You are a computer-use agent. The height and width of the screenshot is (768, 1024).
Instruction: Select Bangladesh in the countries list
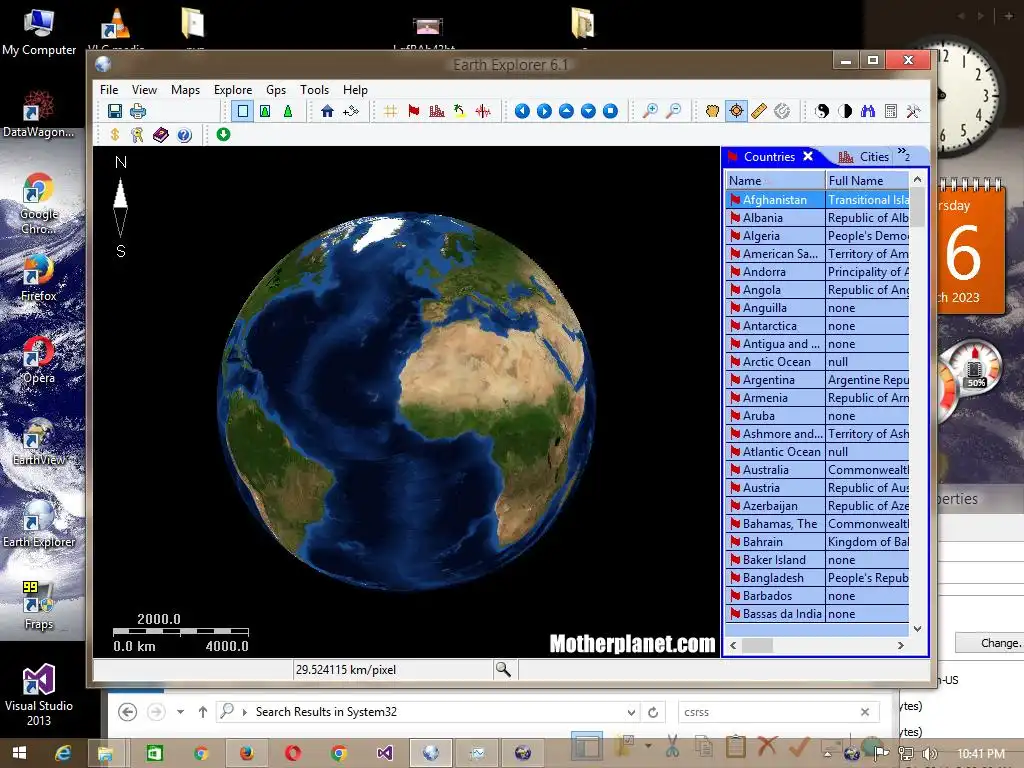(773, 577)
